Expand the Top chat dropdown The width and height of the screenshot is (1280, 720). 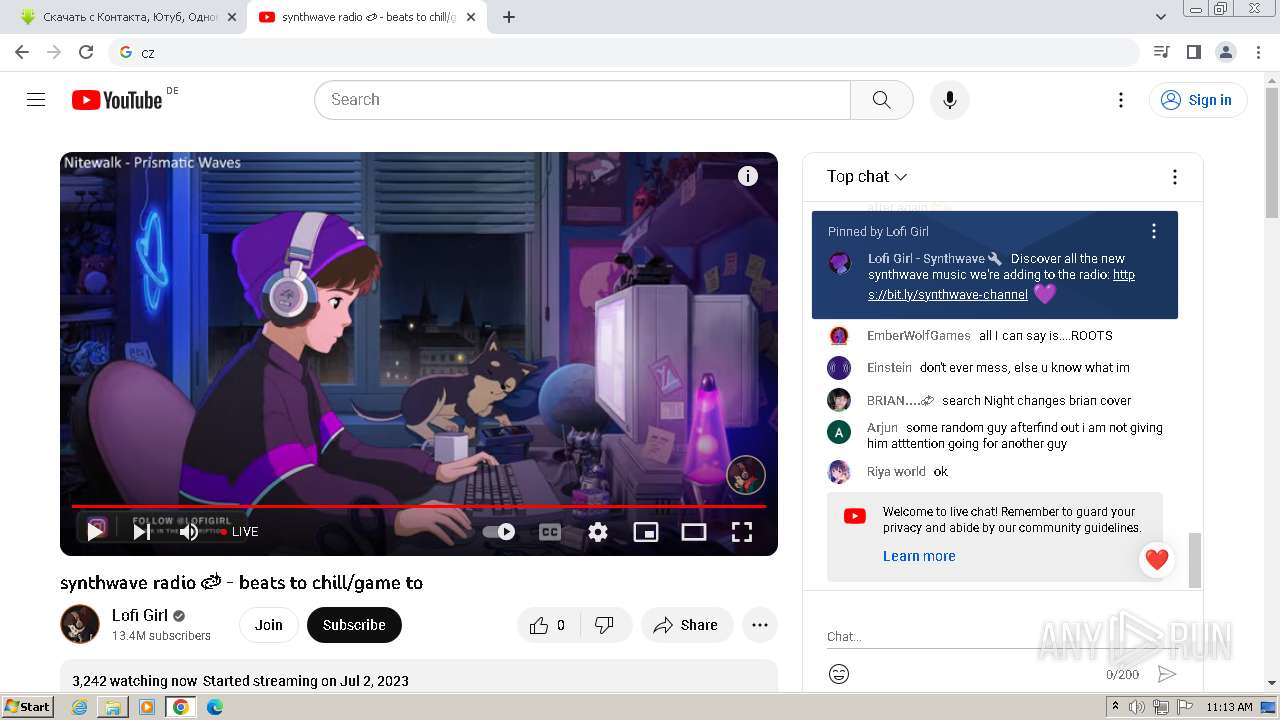pos(866,176)
